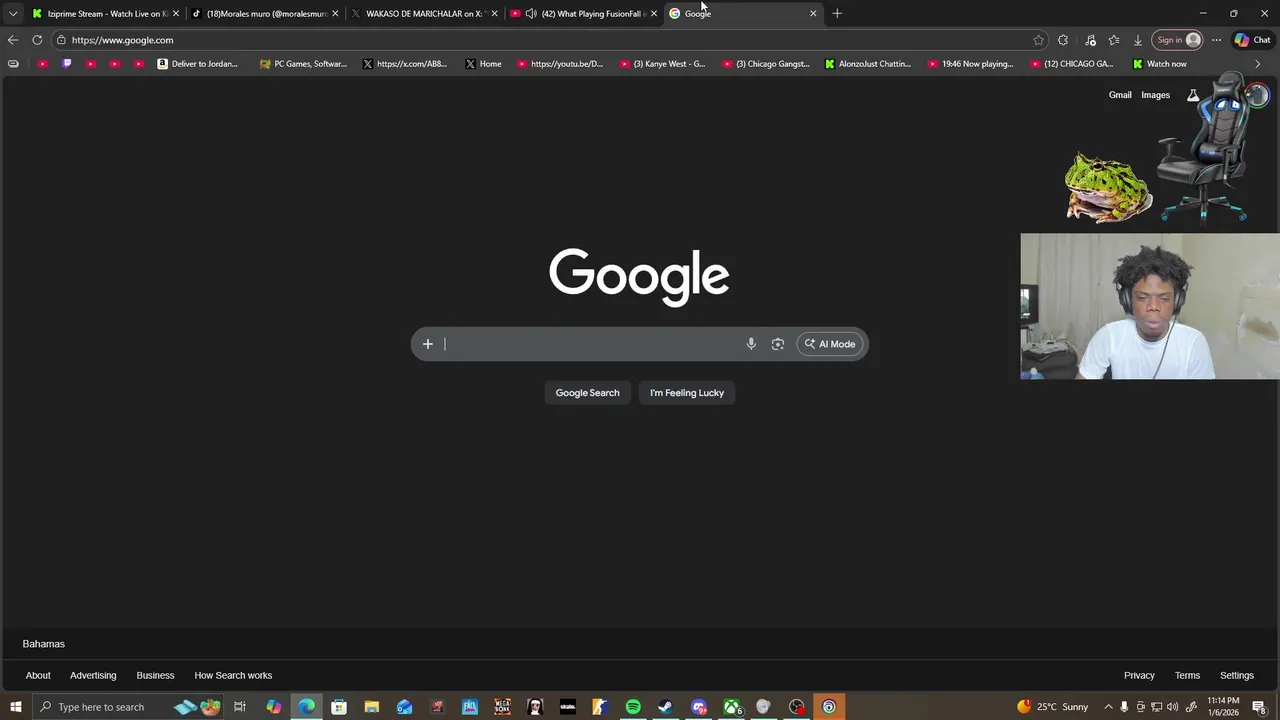
Task: Click the taskbar clock 11:14 PM
Action: (1223, 707)
